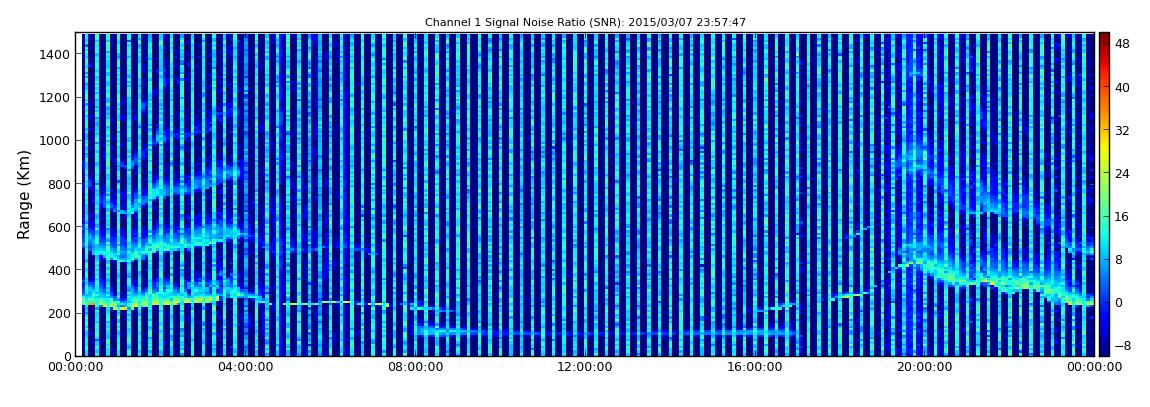Click the colorbar value 40

(x=1122, y=87)
